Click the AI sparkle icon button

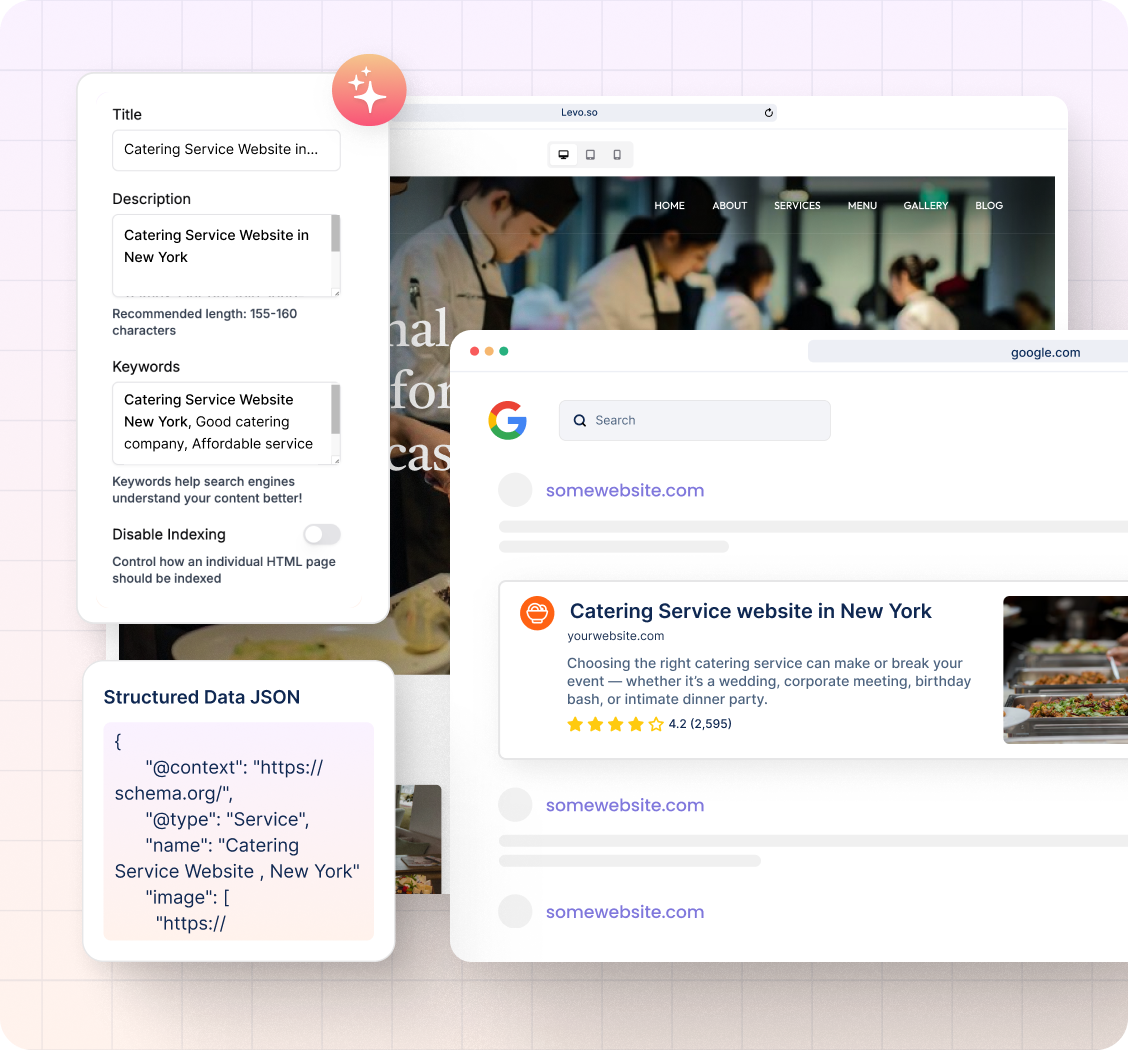point(369,90)
